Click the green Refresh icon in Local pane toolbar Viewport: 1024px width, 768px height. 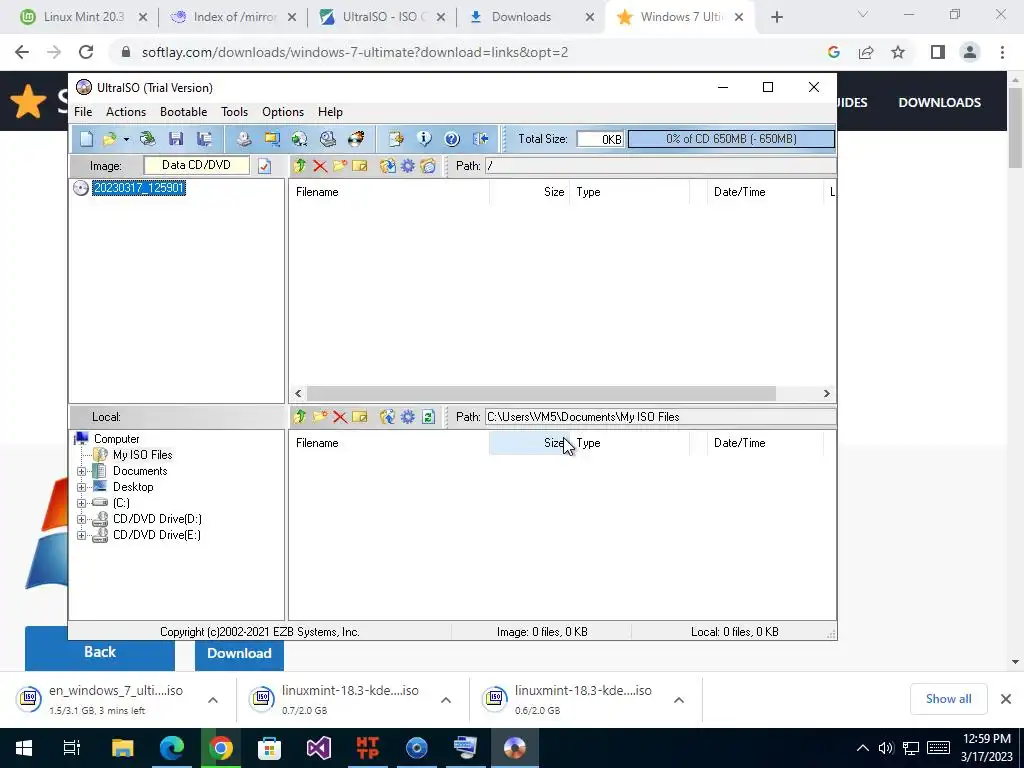click(428, 417)
